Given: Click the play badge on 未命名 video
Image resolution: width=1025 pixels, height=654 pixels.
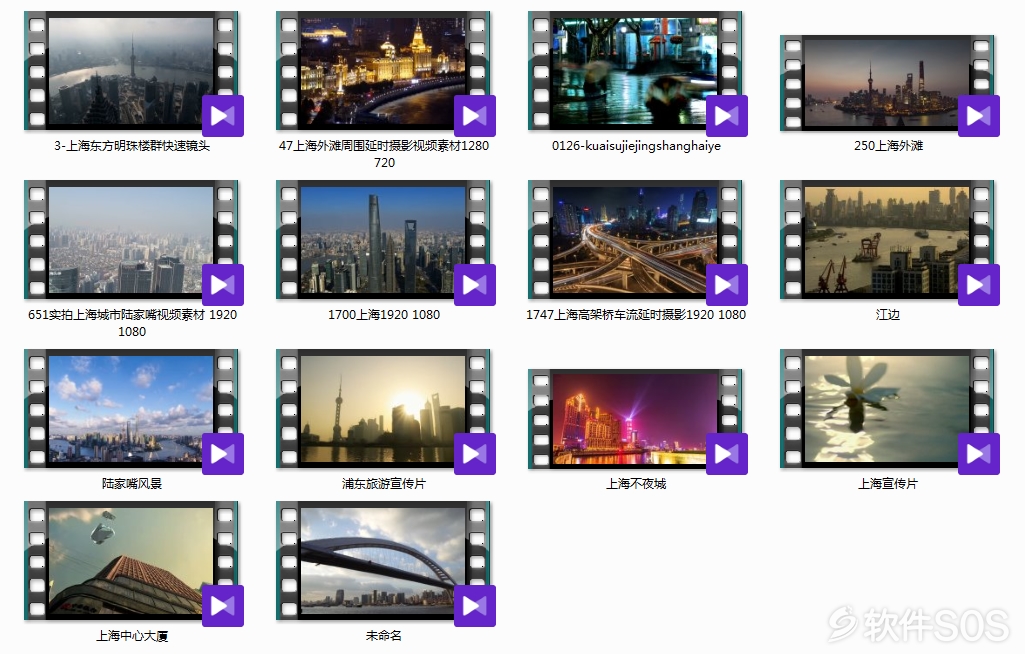Looking at the screenshot, I should pos(475,606).
